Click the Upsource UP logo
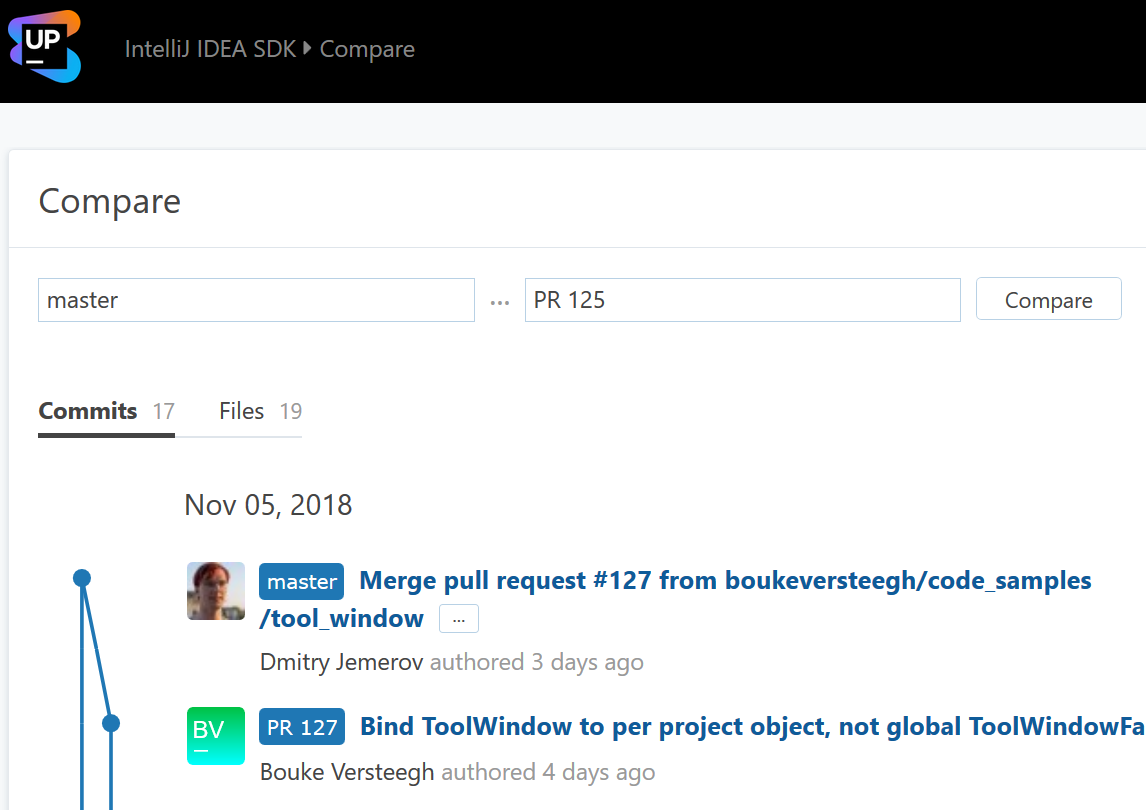1146x810 pixels. pyautogui.click(x=45, y=46)
